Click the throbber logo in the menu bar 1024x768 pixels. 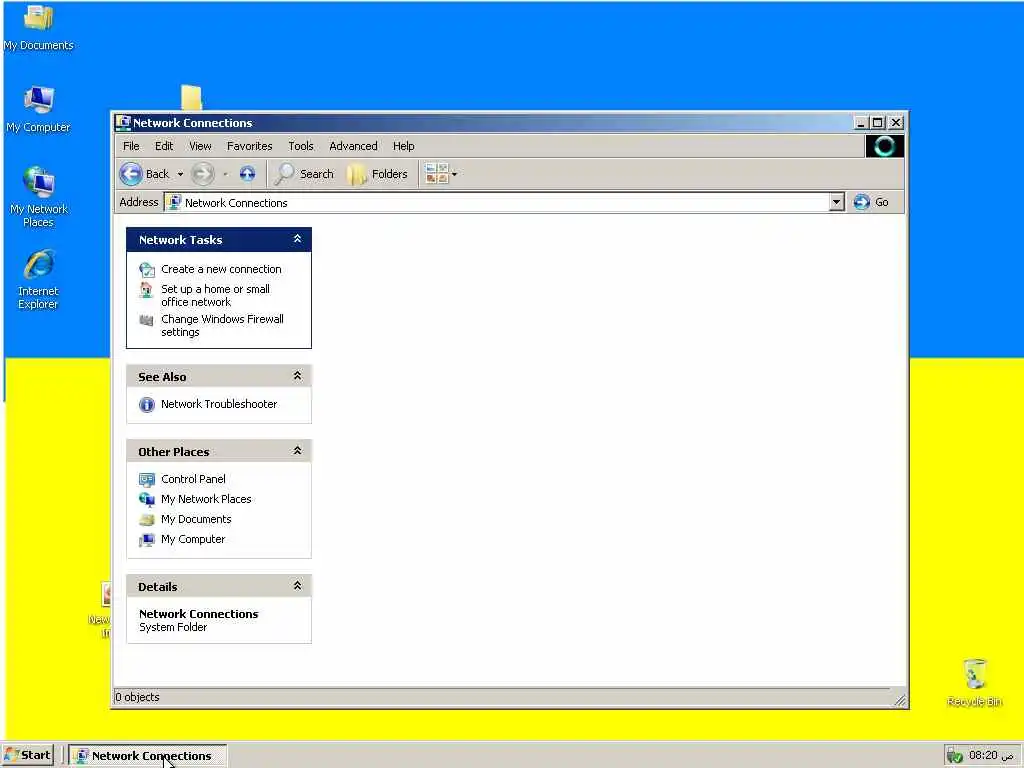(x=884, y=146)
